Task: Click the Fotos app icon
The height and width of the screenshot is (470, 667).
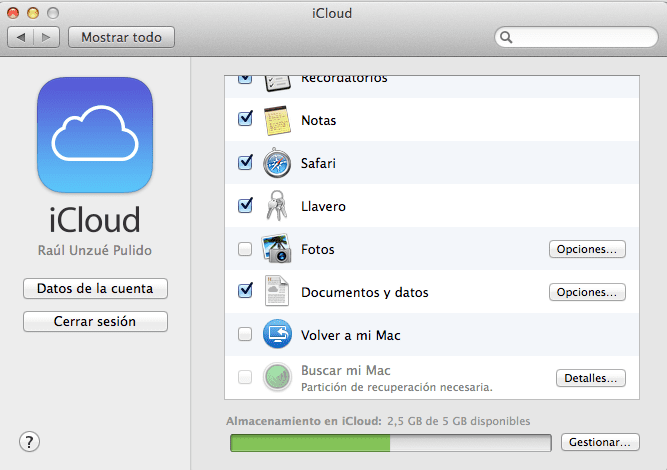Action: click(277, 249)
